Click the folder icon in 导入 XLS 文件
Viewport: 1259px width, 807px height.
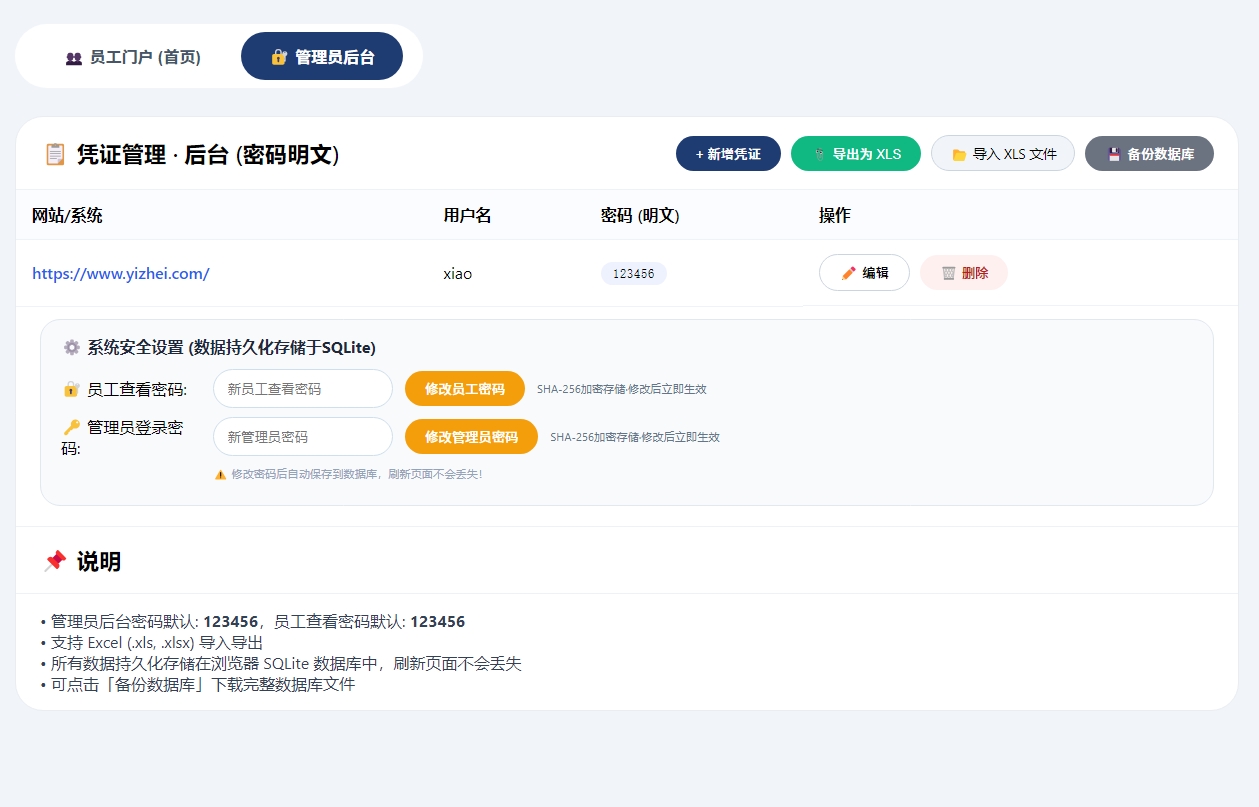[x=959, y=155]
